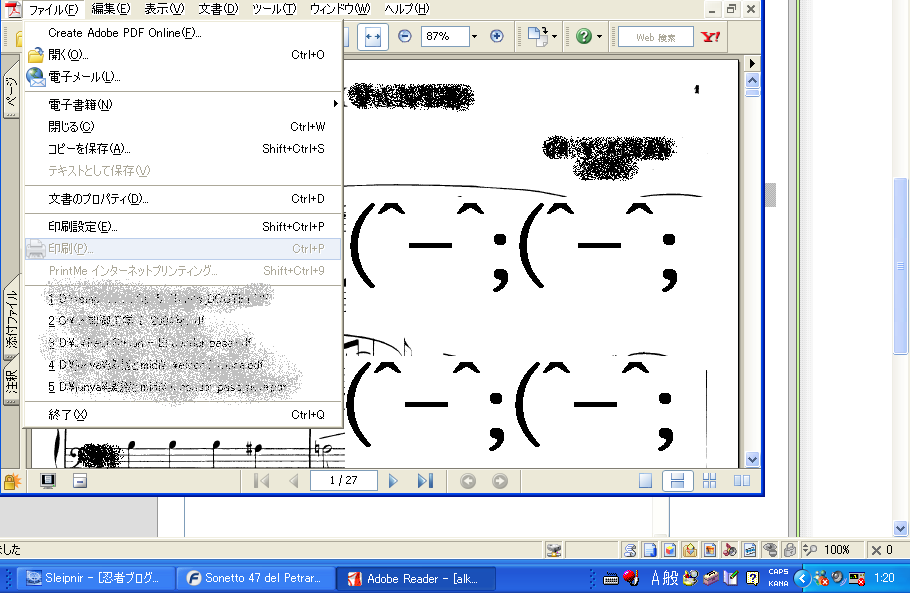Image resolution: width=910 pixels, height=593 pixels.
Task: Click the green help question mark icon
Action: click(583, 37)
